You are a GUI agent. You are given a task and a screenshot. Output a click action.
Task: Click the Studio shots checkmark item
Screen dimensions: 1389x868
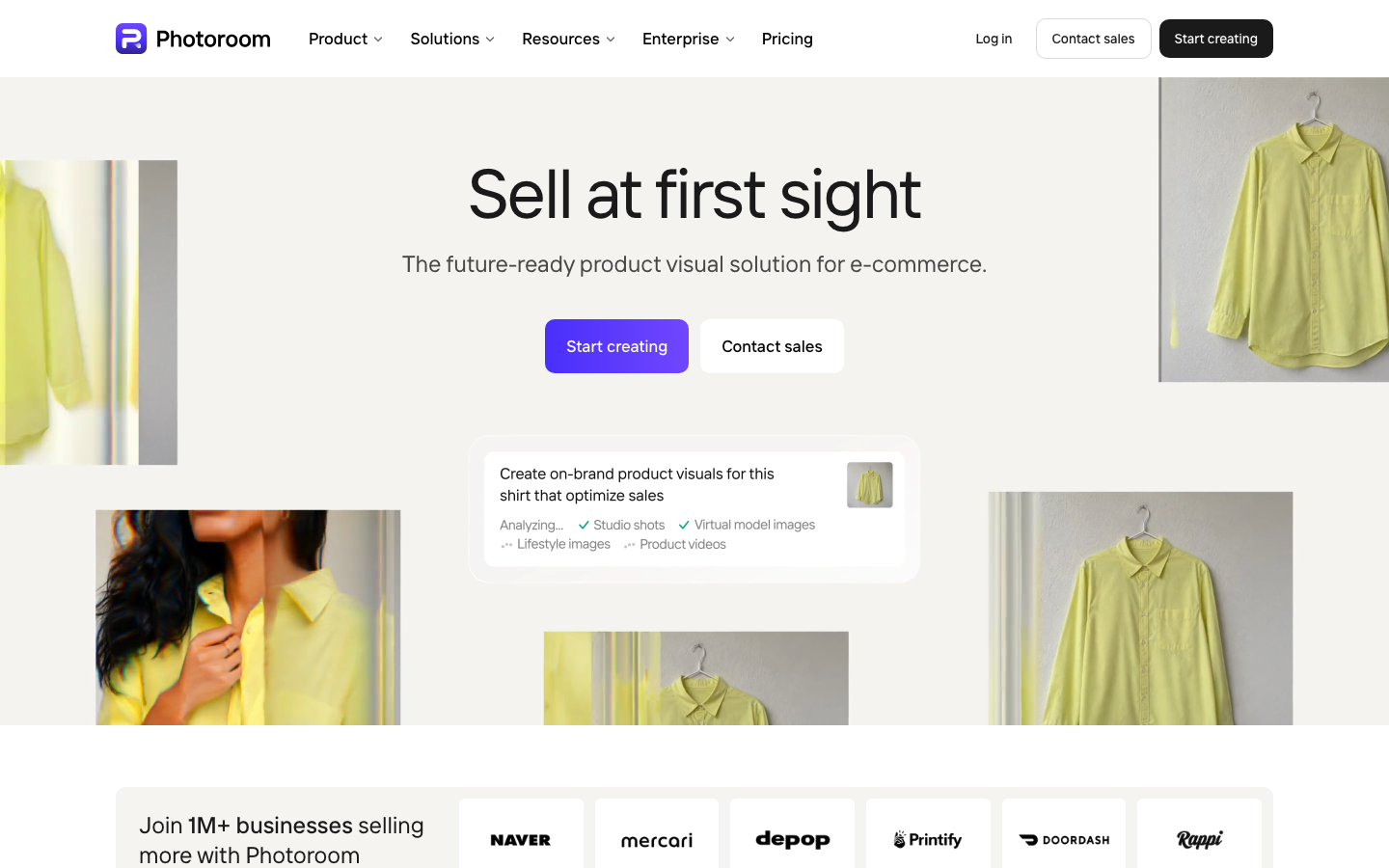(621, 525)
